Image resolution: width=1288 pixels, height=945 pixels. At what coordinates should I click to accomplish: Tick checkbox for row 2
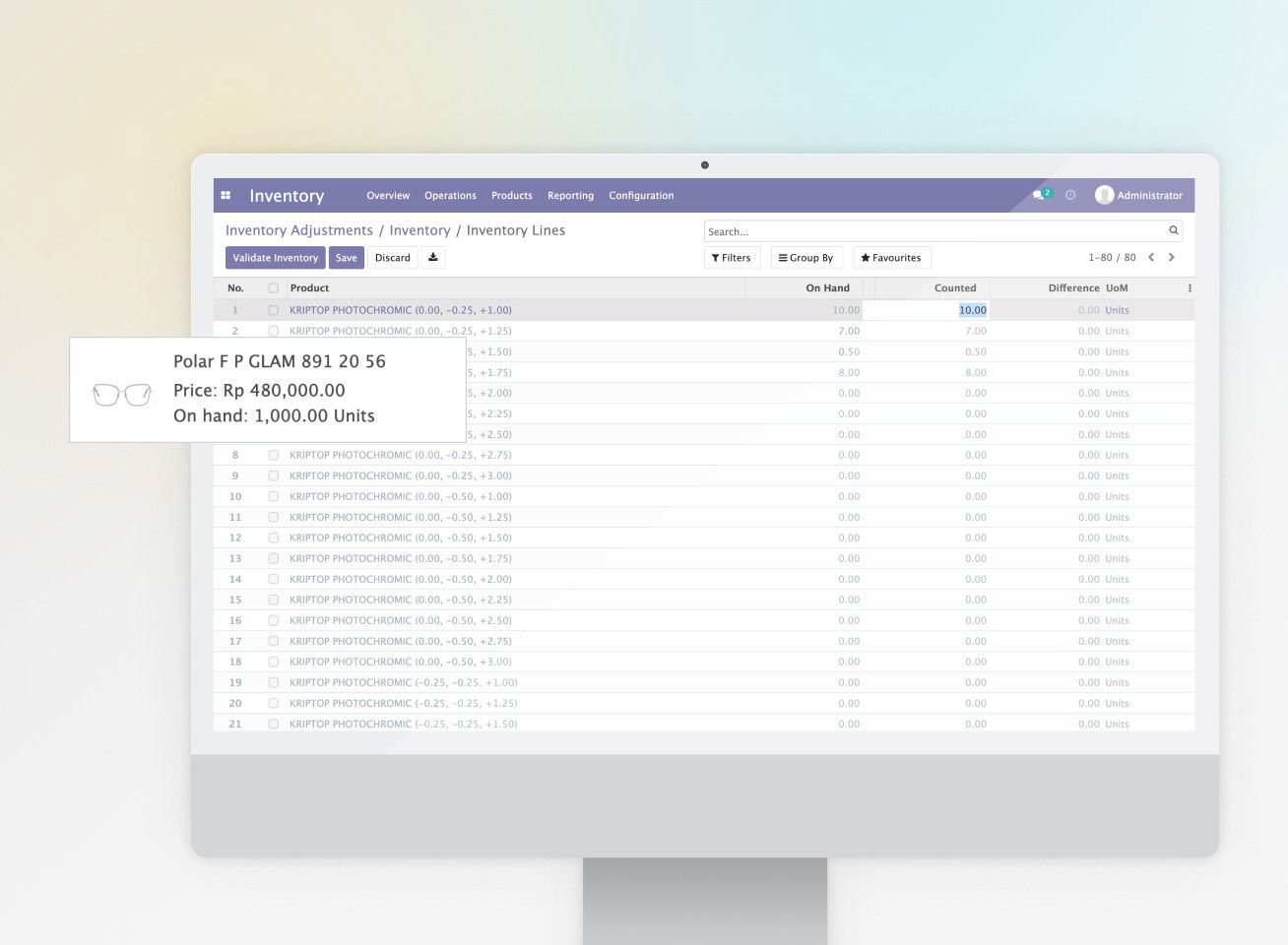(273, 331)
